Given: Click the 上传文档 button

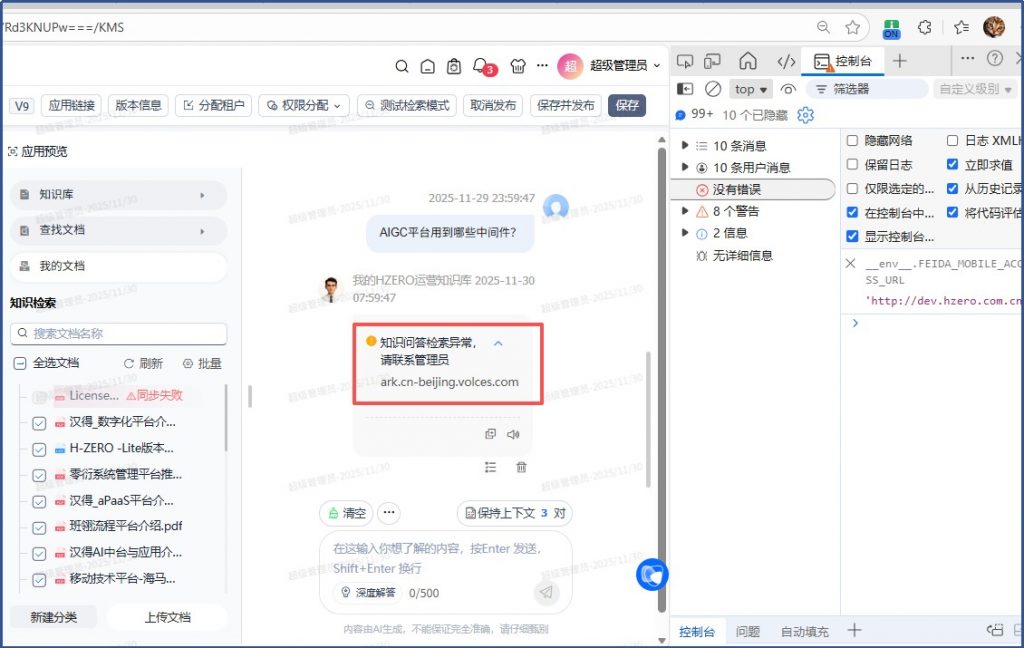Looking at the screenshot, I should point(166,617).
